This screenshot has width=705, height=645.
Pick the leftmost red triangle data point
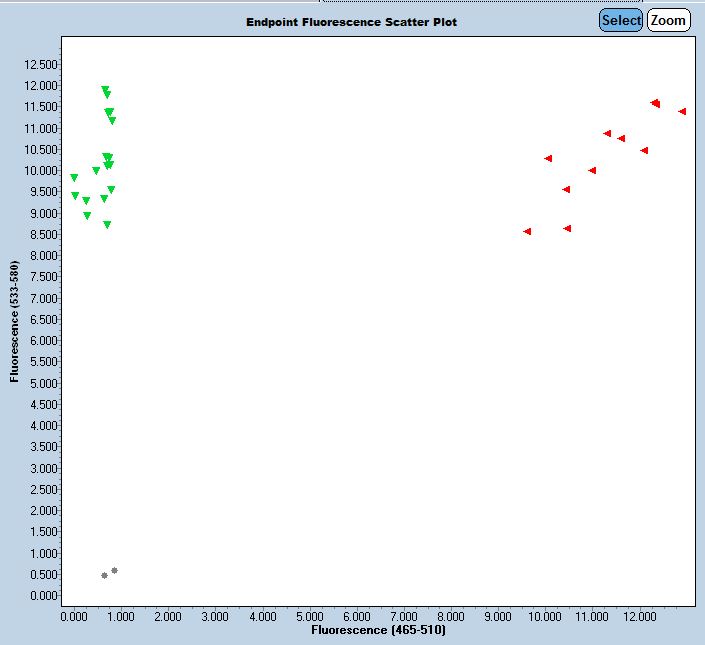[x=527, y=231]
